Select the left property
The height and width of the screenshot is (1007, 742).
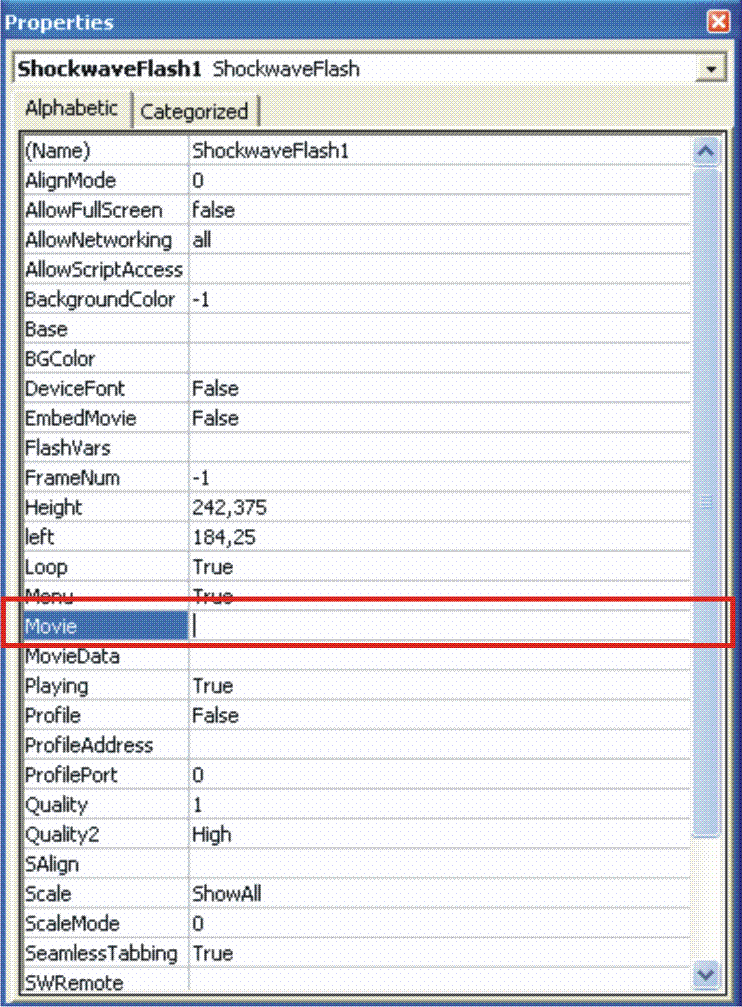click(x=105, y=537)
